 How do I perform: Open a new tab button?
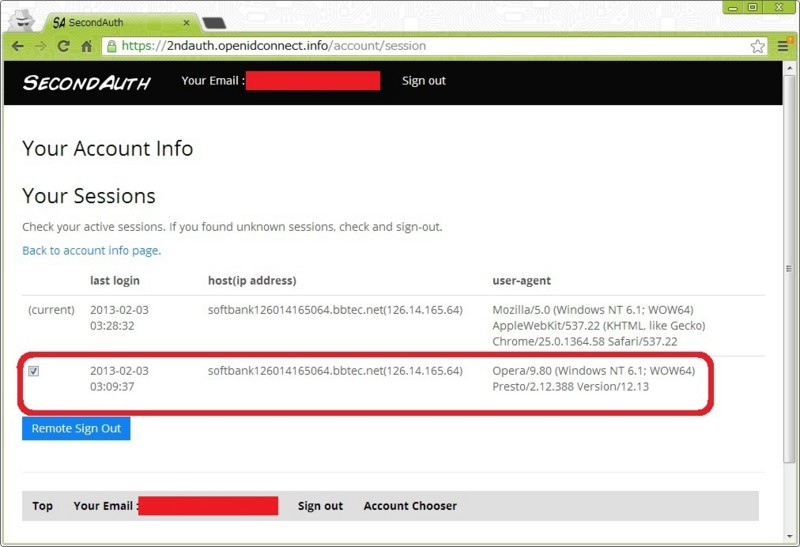click(x=214, y=23)
